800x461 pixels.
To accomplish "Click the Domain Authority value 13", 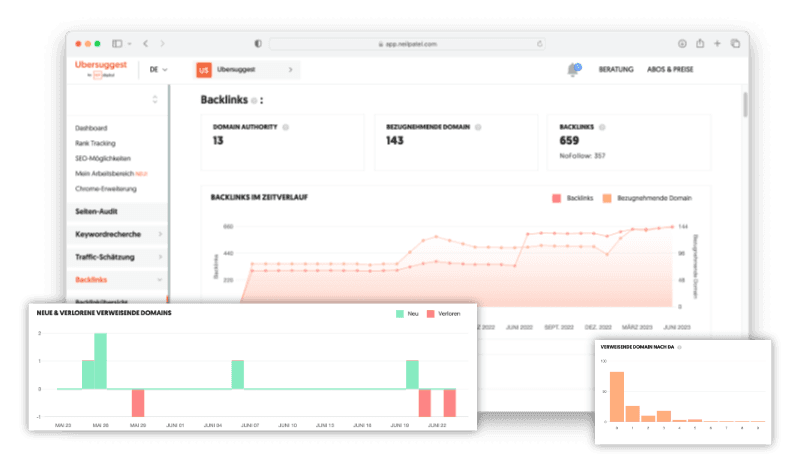I will pos(218,141).
